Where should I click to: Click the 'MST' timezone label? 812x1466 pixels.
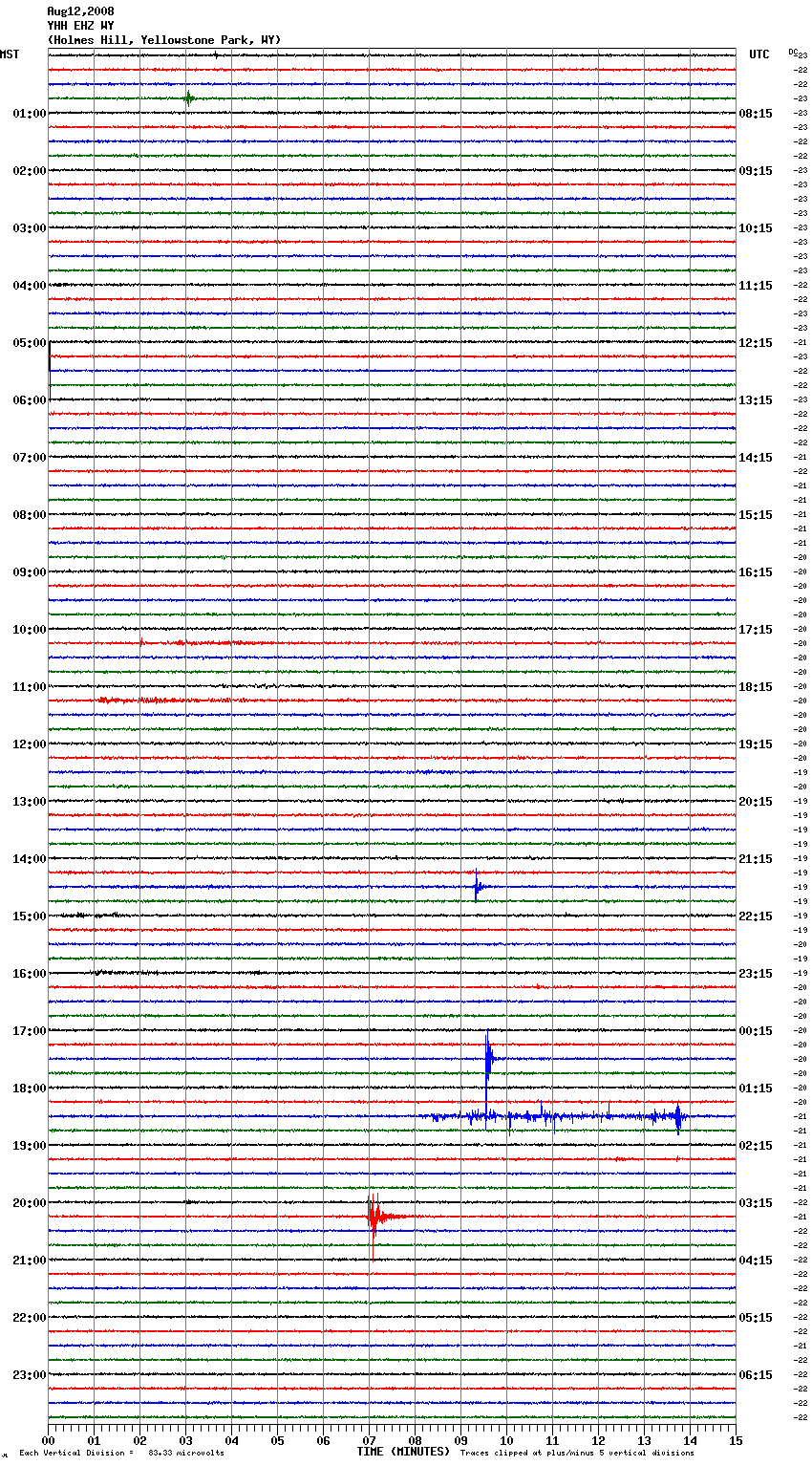pos(10,54)
